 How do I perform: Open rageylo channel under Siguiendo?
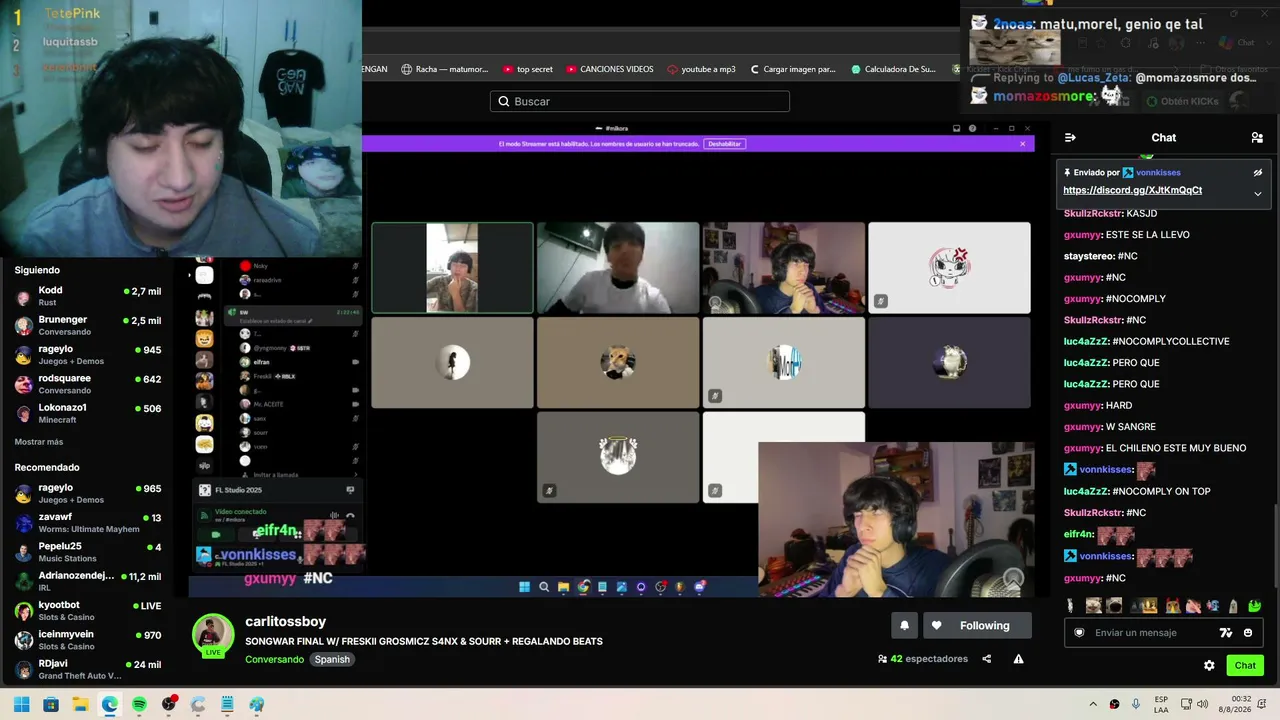coord(88,355)
